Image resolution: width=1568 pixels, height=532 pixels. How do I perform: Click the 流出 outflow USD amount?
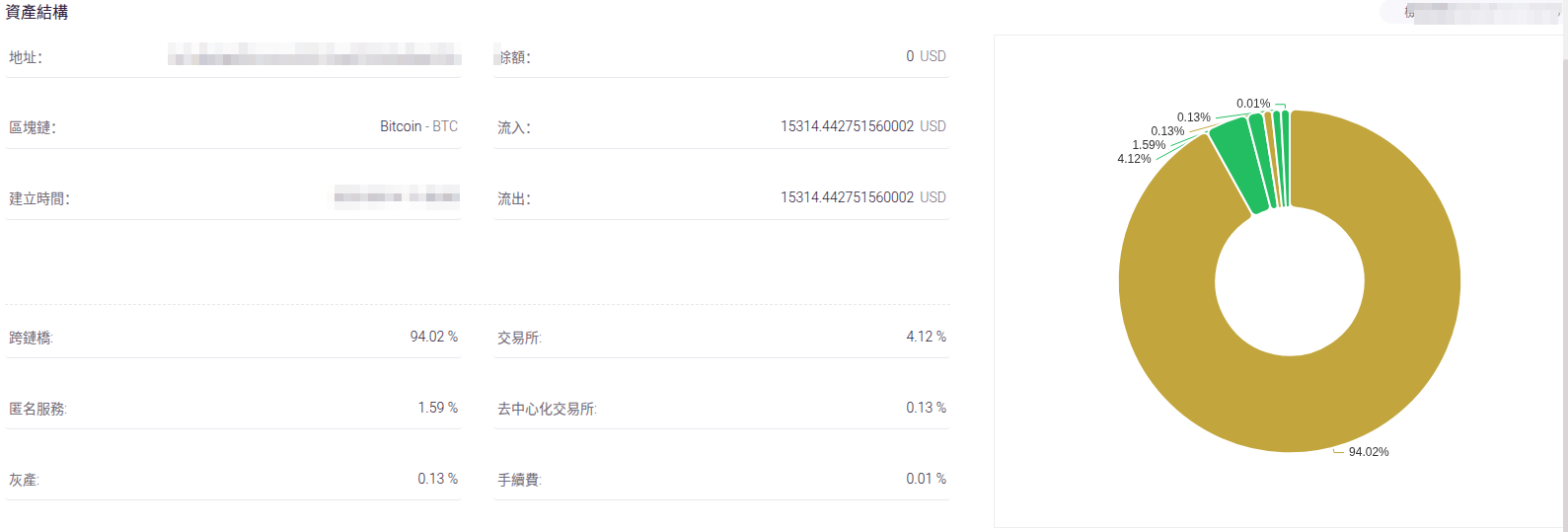[x=862, y=197]
